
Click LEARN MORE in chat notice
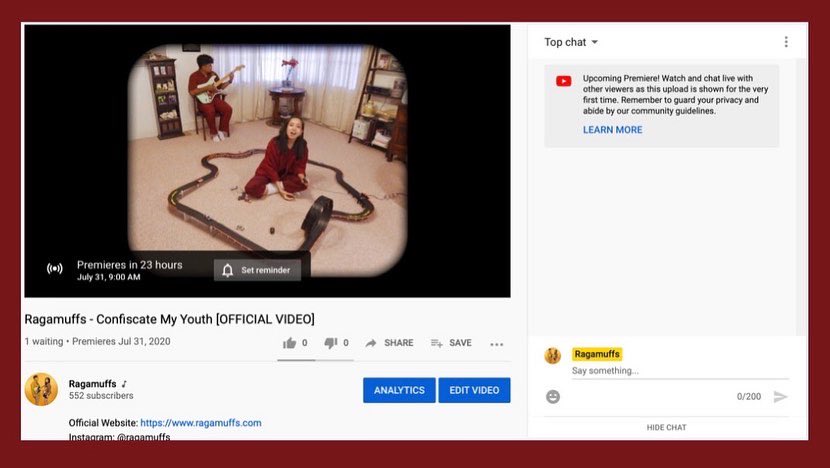coord(612,130)
